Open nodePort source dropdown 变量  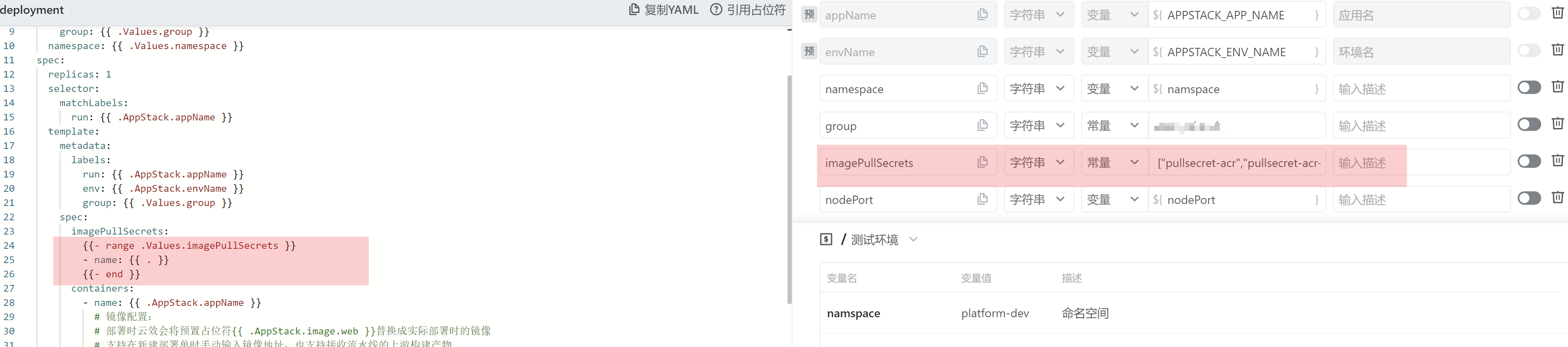point(1114,199)
